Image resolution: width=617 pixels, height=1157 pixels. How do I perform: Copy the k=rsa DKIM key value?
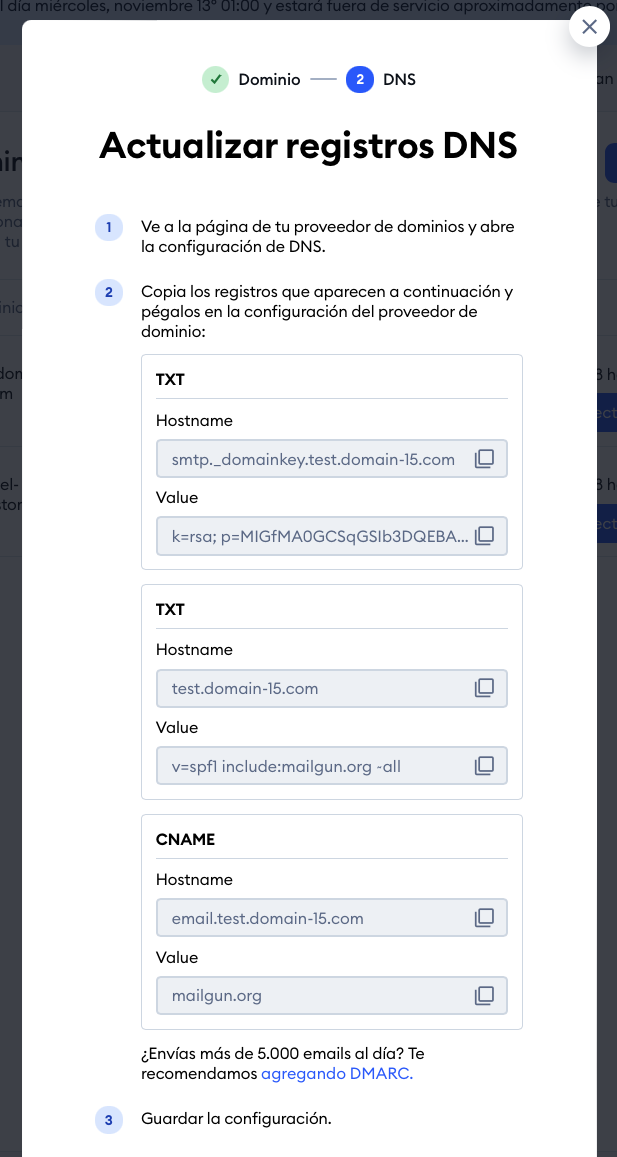point(484,536)
